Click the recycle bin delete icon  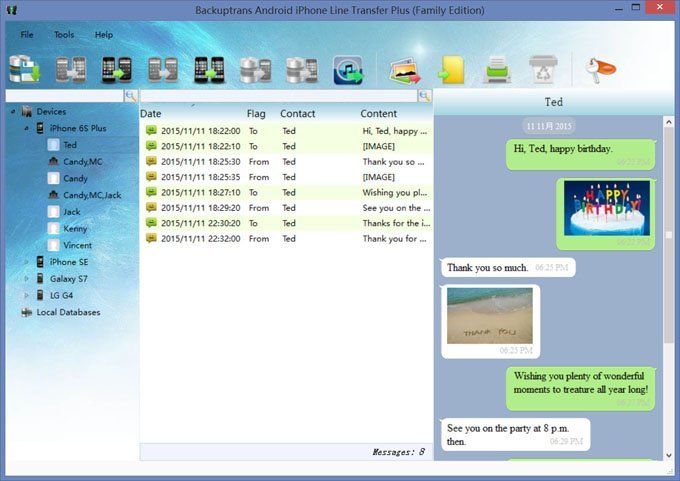[542, 69]
